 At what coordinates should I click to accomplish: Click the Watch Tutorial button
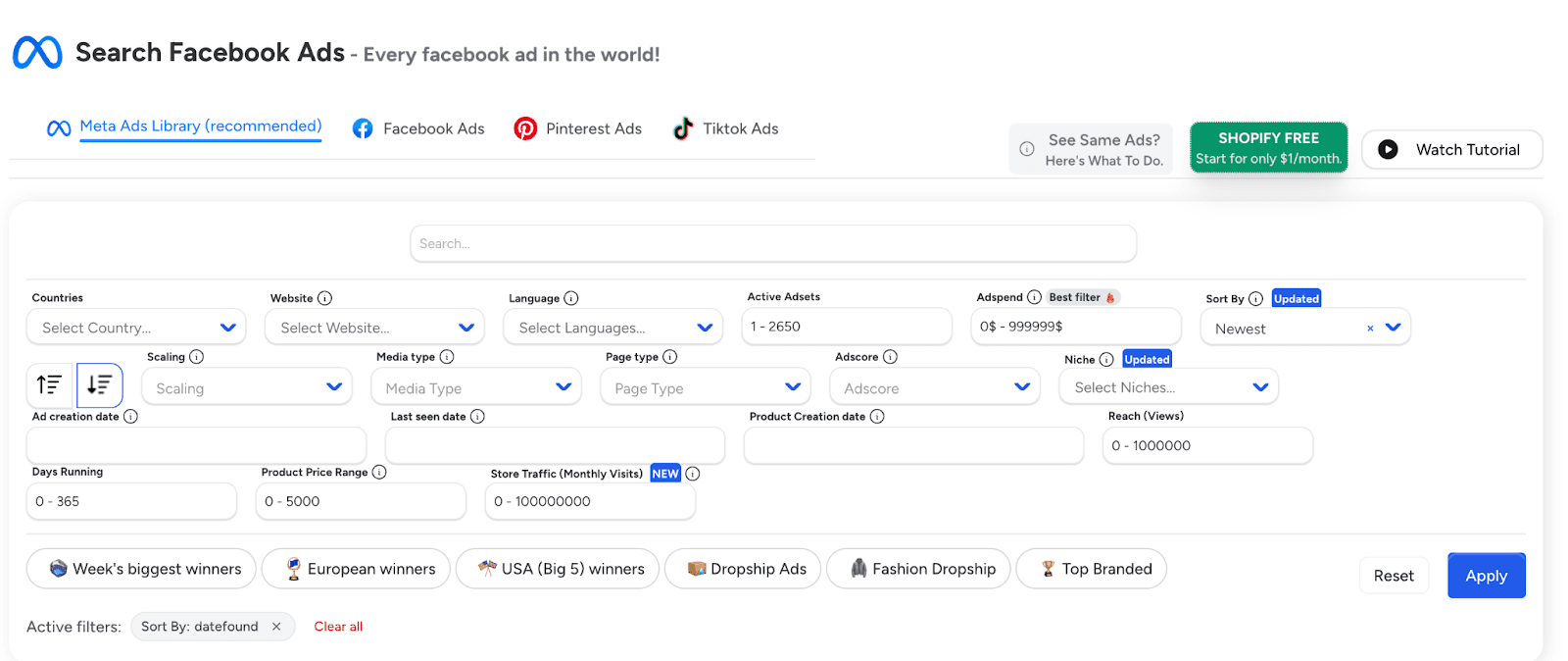(x=1452, y=149)
